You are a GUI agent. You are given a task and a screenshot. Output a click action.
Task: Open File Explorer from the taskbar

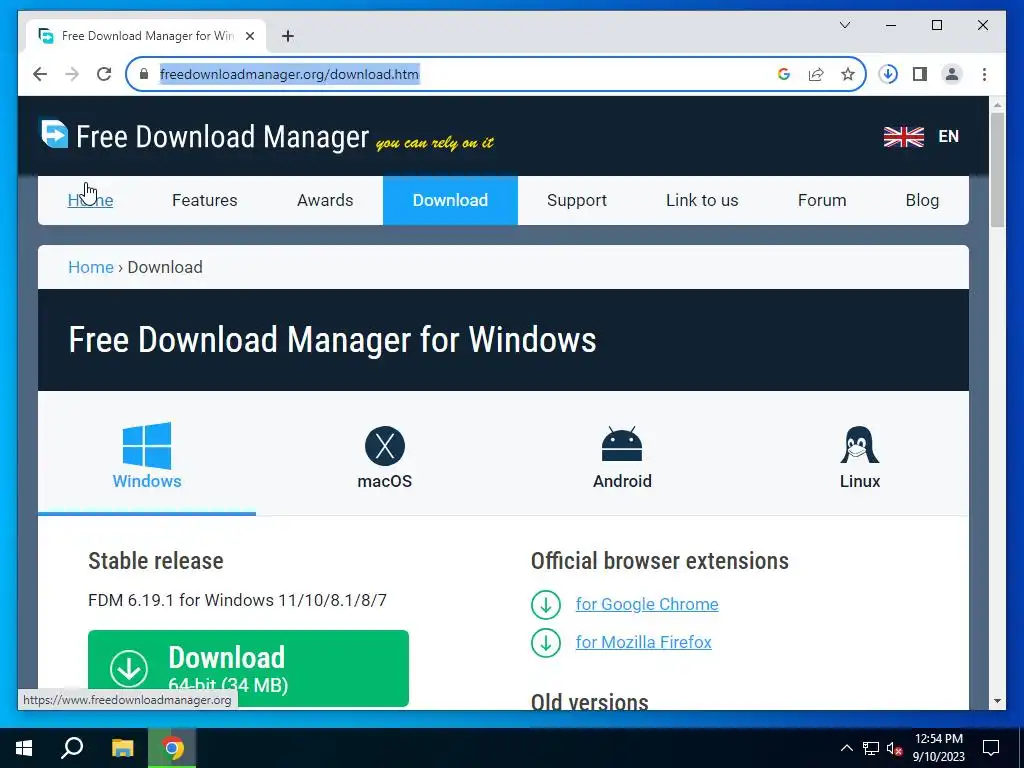pos(122,748)
